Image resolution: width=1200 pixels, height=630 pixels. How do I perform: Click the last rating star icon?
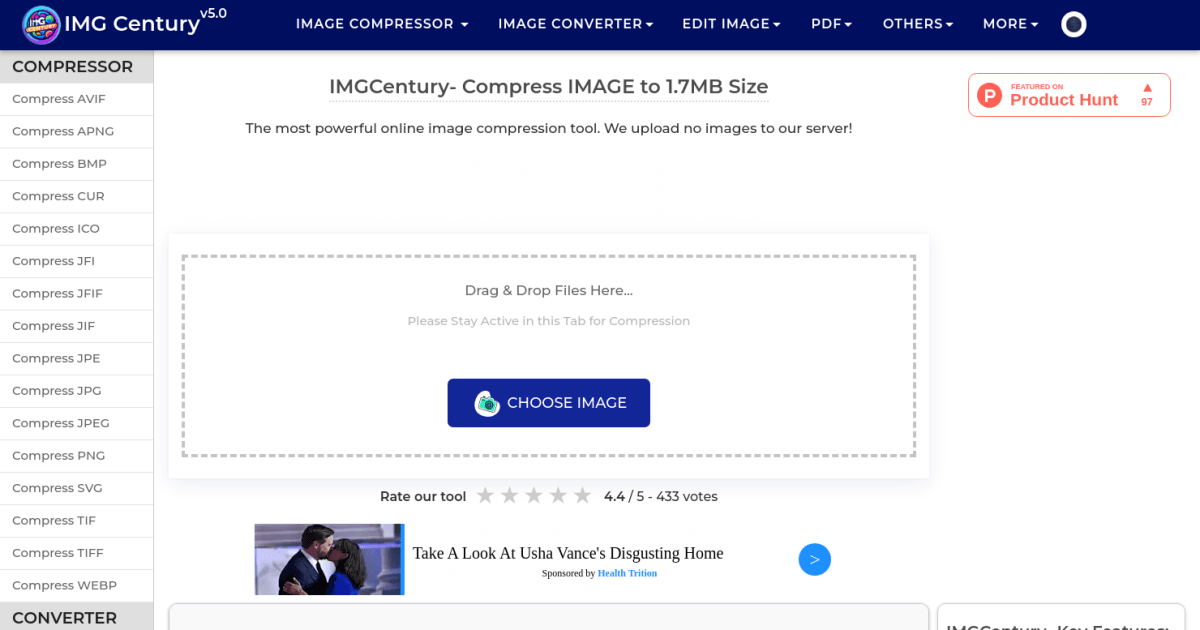583,495
